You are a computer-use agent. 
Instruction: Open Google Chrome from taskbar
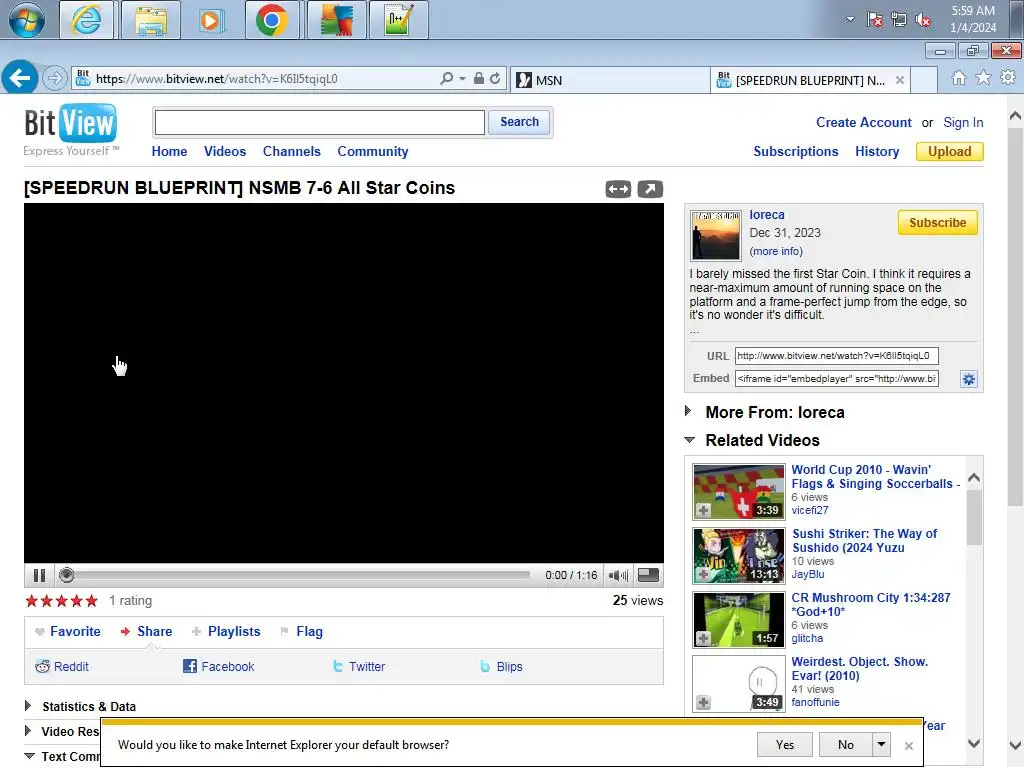(272, 20)
